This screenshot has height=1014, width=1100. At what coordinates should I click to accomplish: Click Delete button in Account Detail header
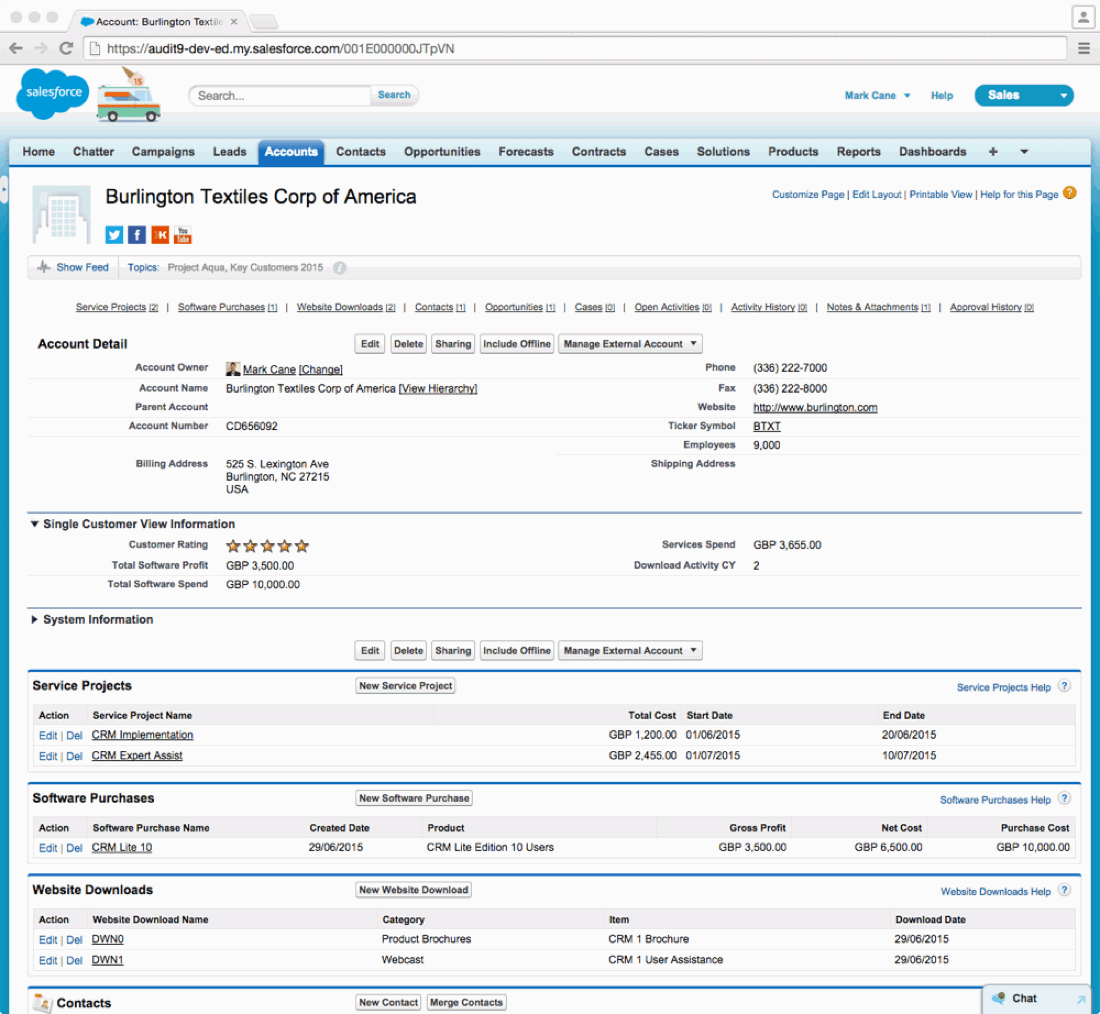point(408,344)
